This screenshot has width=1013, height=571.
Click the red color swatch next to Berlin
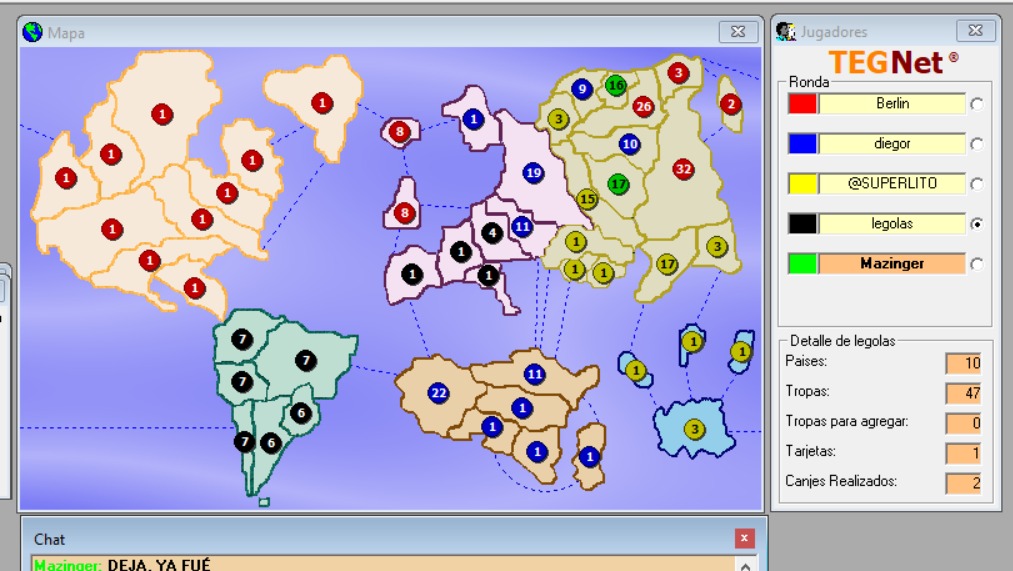tap(802, 104)
